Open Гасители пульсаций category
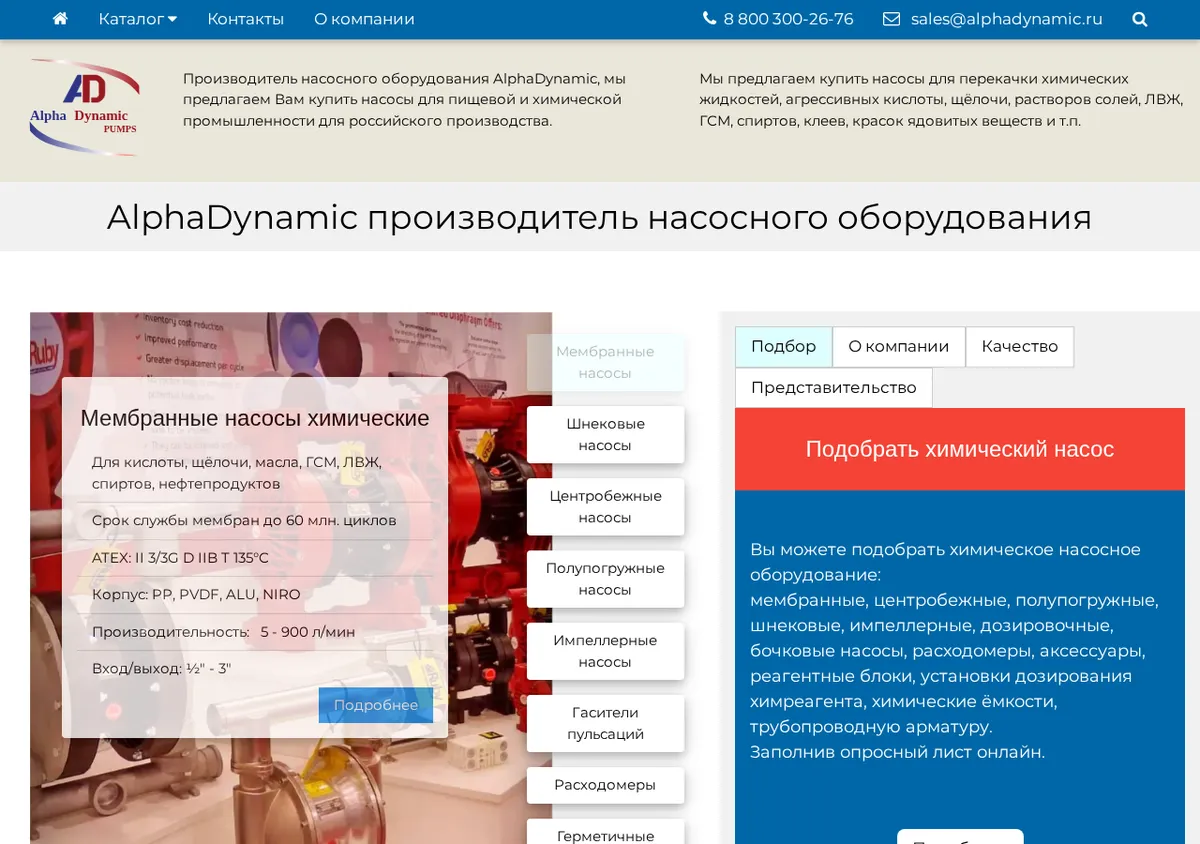Viewport: 1200px width, 844px height. pyautogui.click(x=605, y=723)
